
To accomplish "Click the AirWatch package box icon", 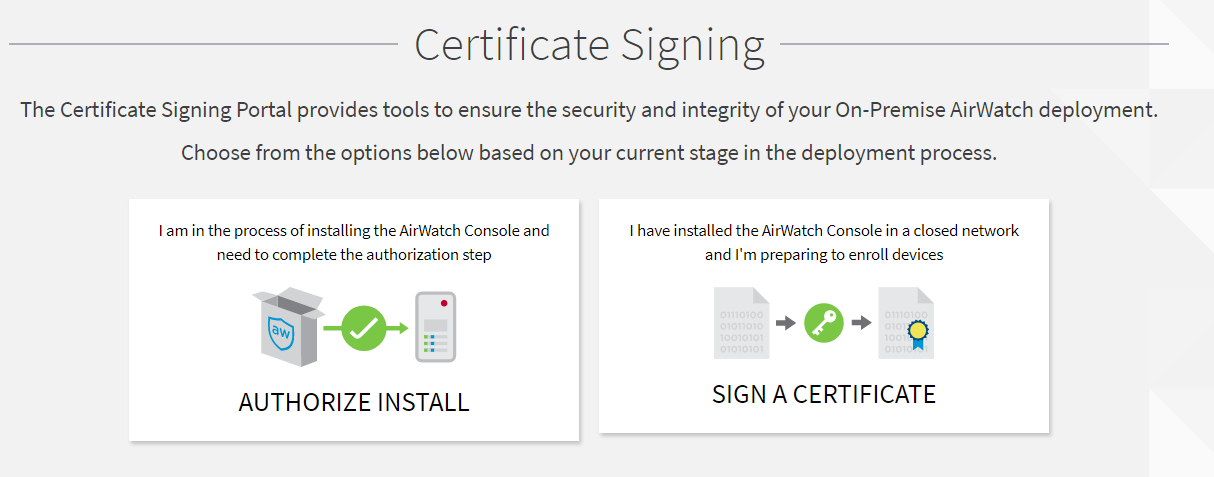I will [288, 326].
